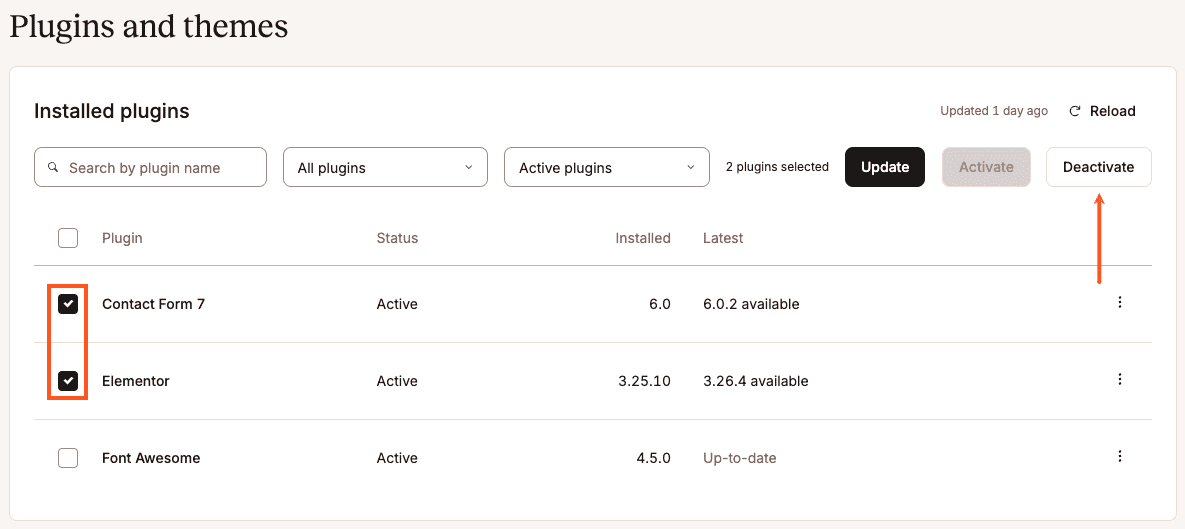
Task: Click the Reload circular arrow icon
Action: point(1075,111)
